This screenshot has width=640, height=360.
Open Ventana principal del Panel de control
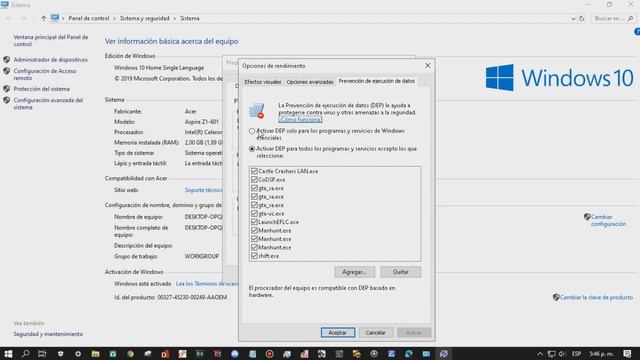coord(51,40)
